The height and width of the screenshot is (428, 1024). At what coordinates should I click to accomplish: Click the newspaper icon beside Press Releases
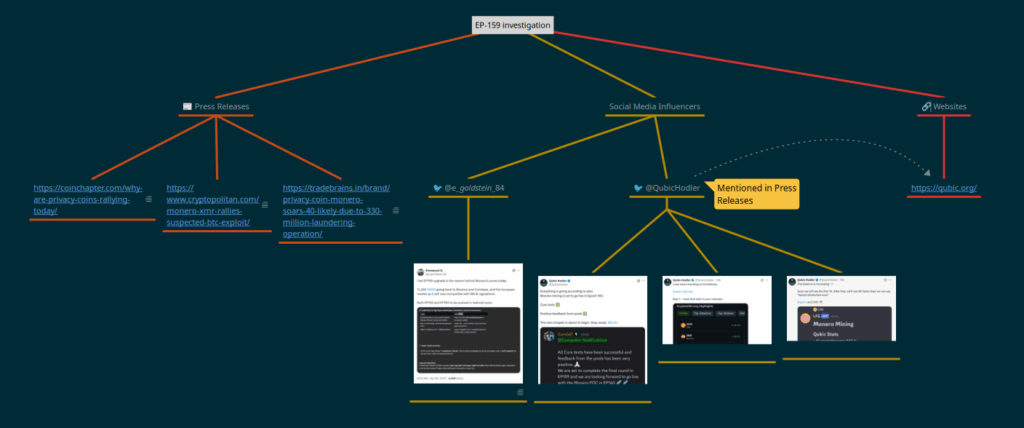(x=187, y=106)
